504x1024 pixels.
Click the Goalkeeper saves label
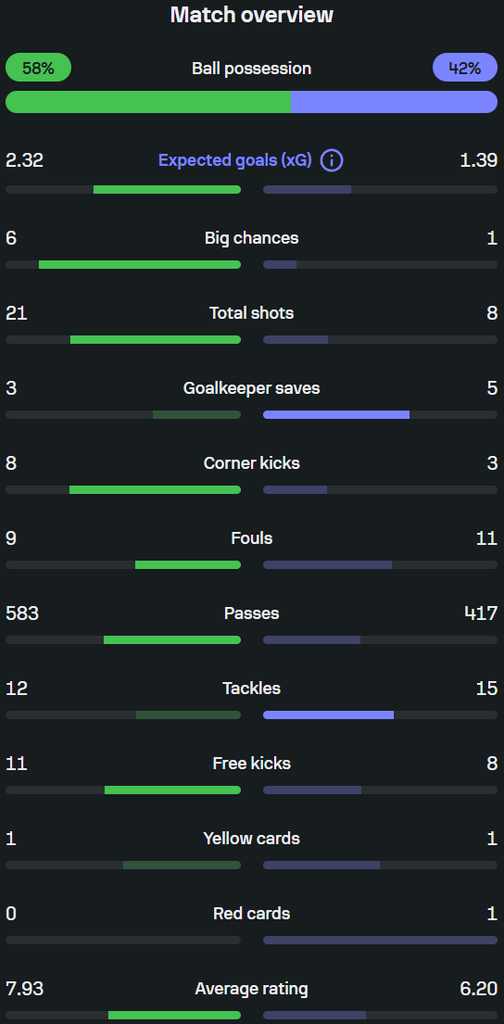point(251,389)
